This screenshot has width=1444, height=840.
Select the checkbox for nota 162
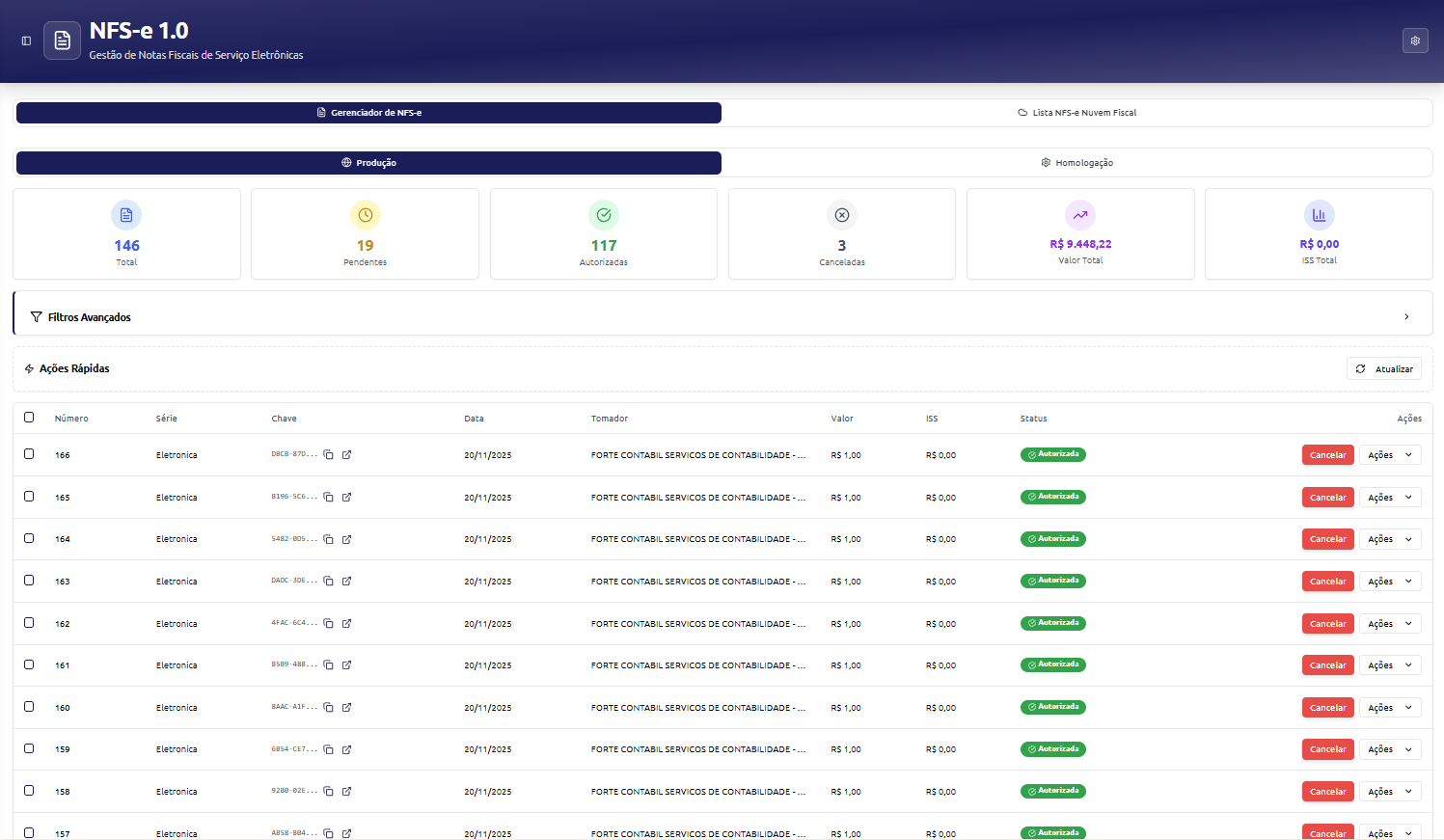coord(29,623)
